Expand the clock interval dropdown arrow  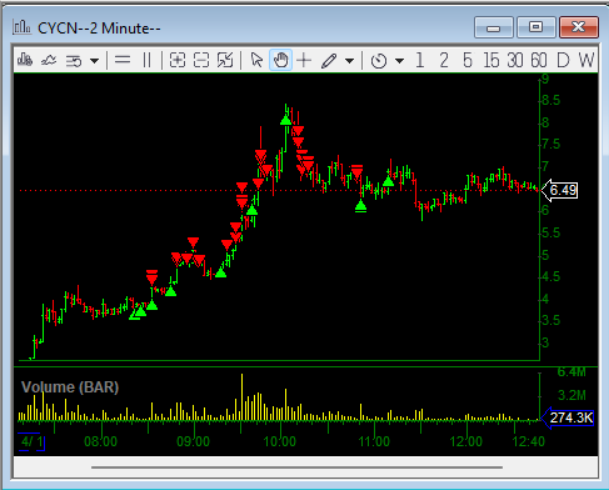(x=399, y=61)
